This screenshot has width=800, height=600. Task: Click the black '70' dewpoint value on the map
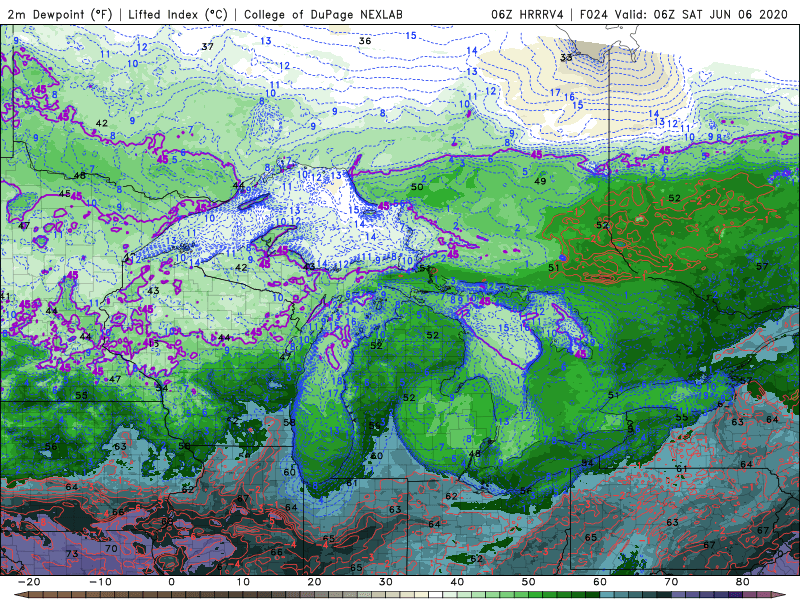(x=111, y=548)
